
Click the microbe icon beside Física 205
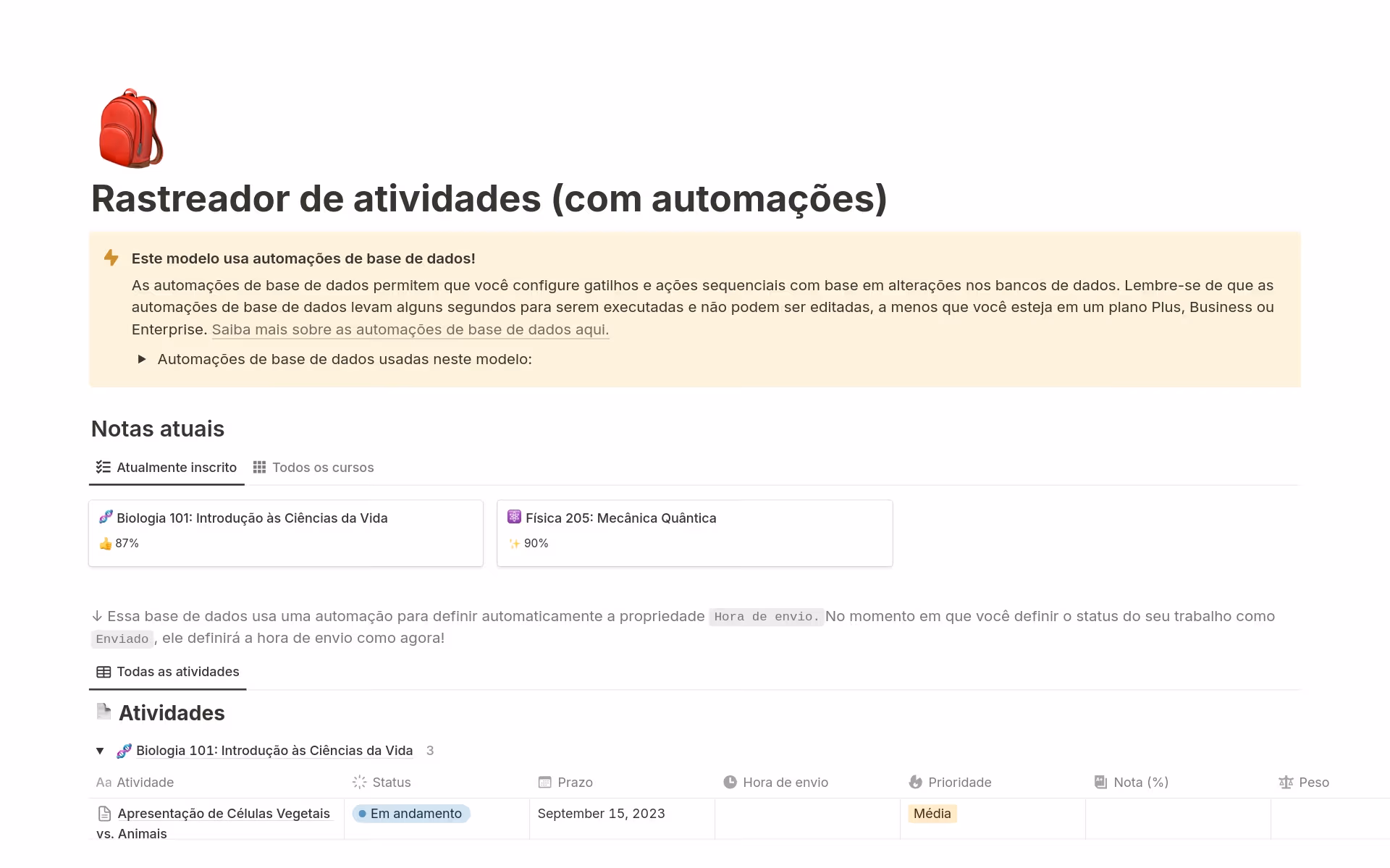514,517
